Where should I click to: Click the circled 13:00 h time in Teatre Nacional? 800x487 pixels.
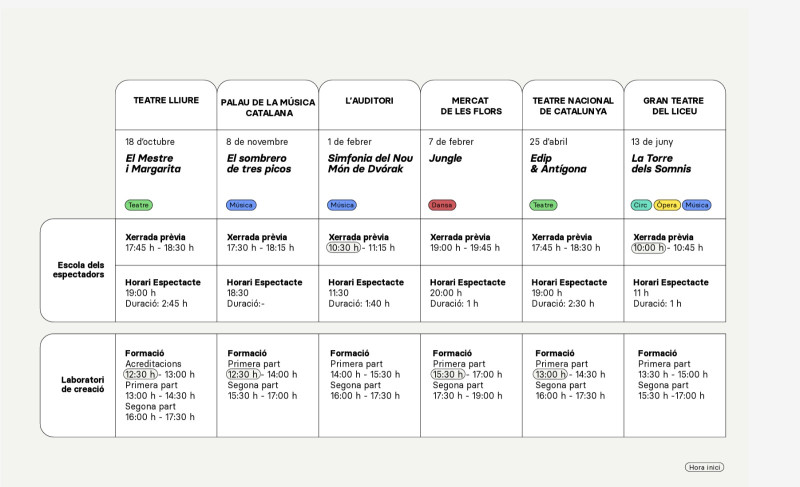(550, 375)
